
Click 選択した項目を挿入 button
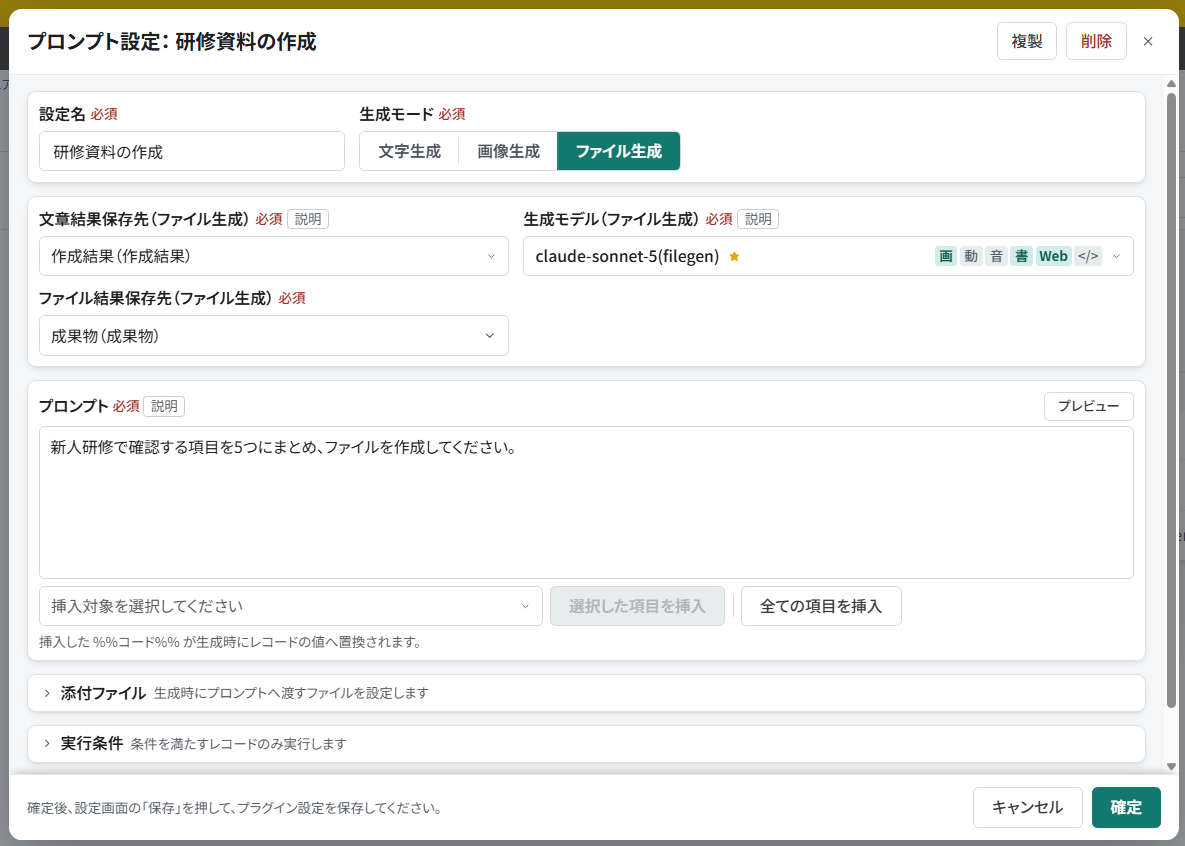tap(637, 606)
